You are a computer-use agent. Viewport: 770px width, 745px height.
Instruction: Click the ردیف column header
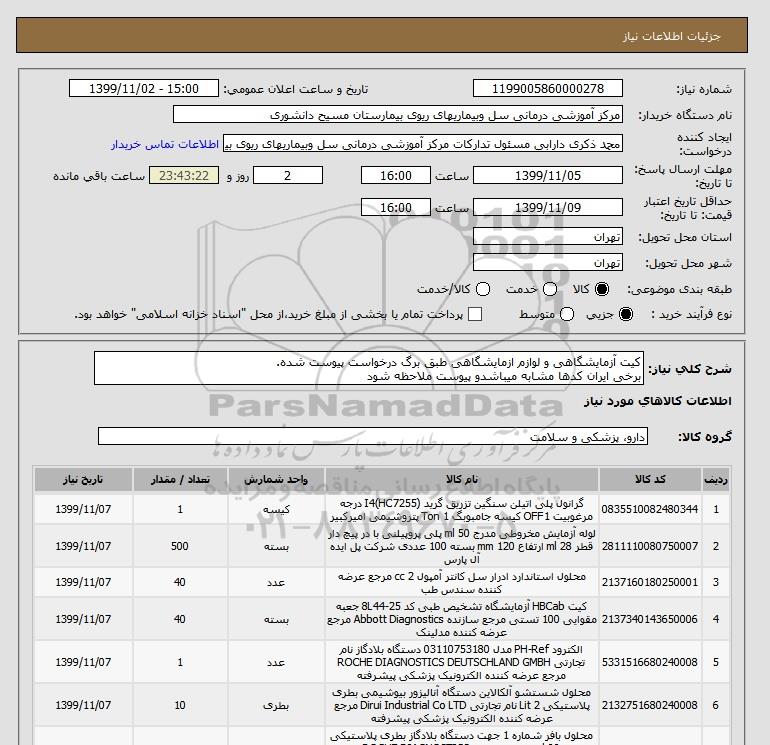pyautogui.click(x=715, y=479)
